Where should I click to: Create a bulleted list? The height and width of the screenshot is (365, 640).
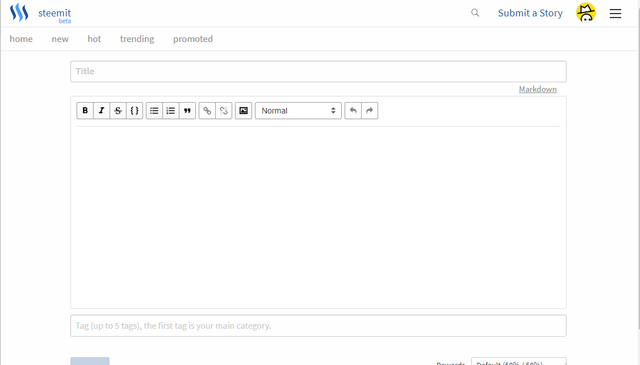(154, 111)
